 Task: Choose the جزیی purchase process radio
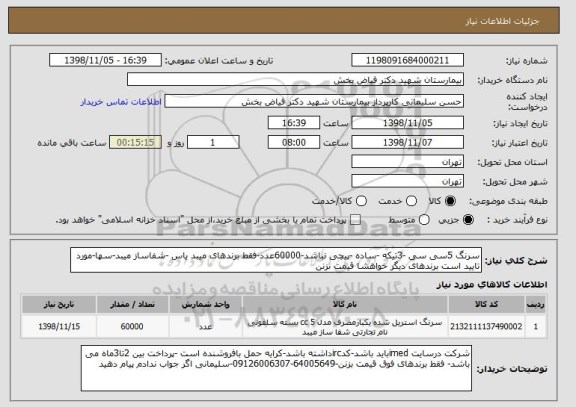(x=468, y=220)
